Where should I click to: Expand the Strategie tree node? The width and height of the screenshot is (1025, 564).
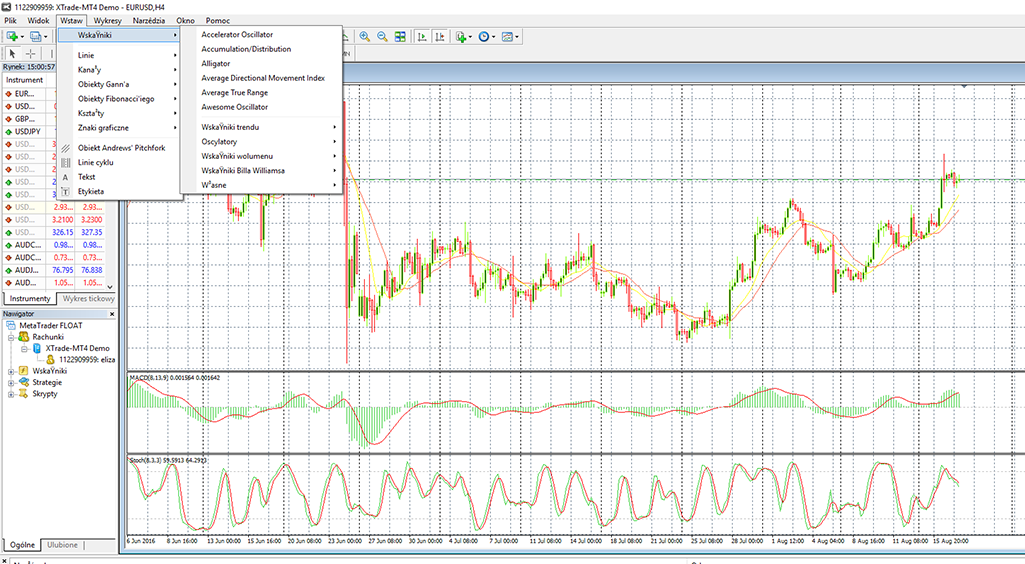(10, 382)
